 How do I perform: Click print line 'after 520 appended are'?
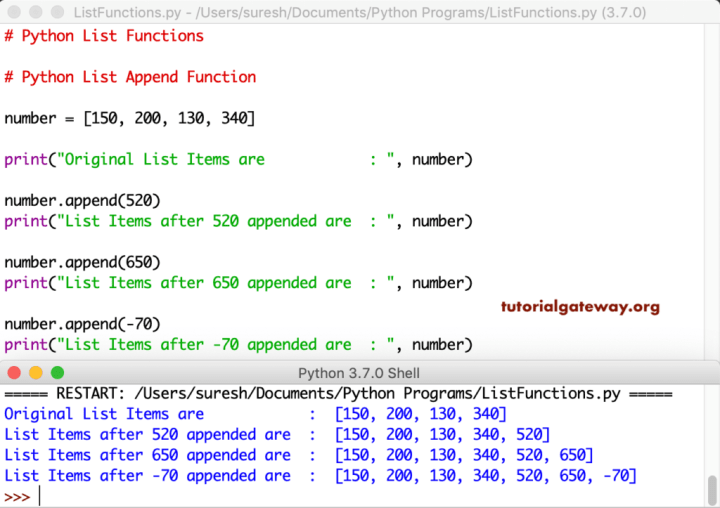(238, 221)
